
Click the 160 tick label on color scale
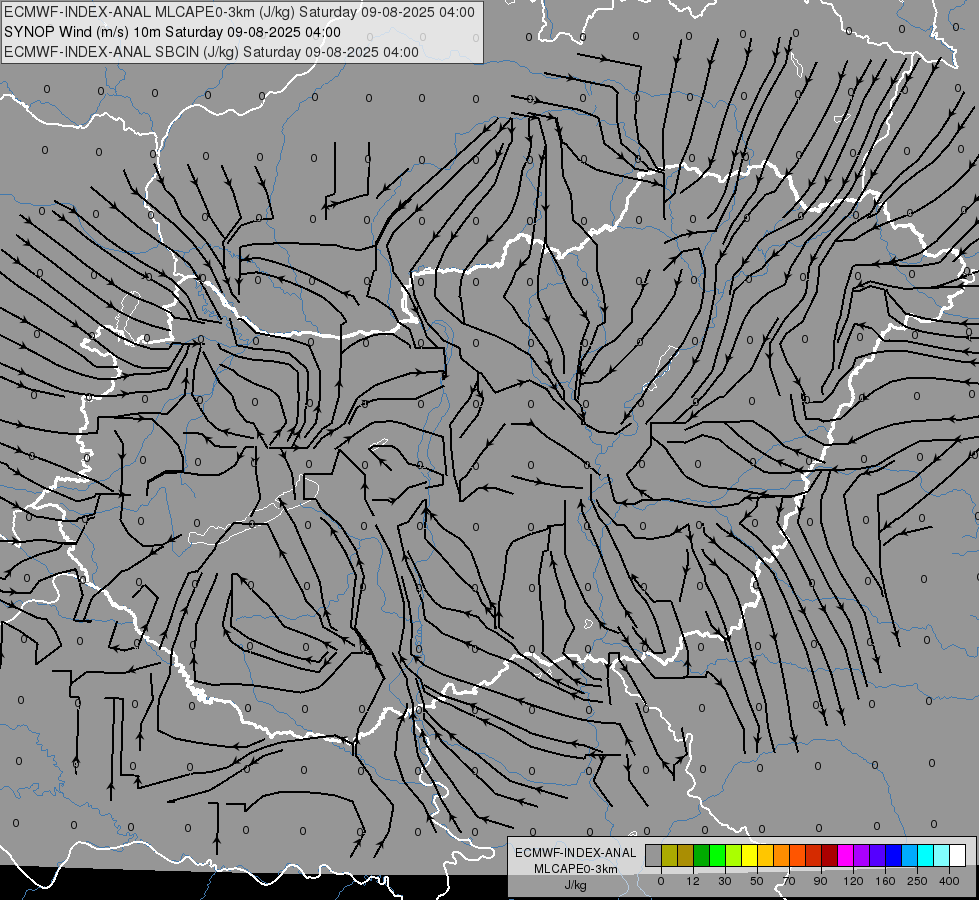pos(885,881)
